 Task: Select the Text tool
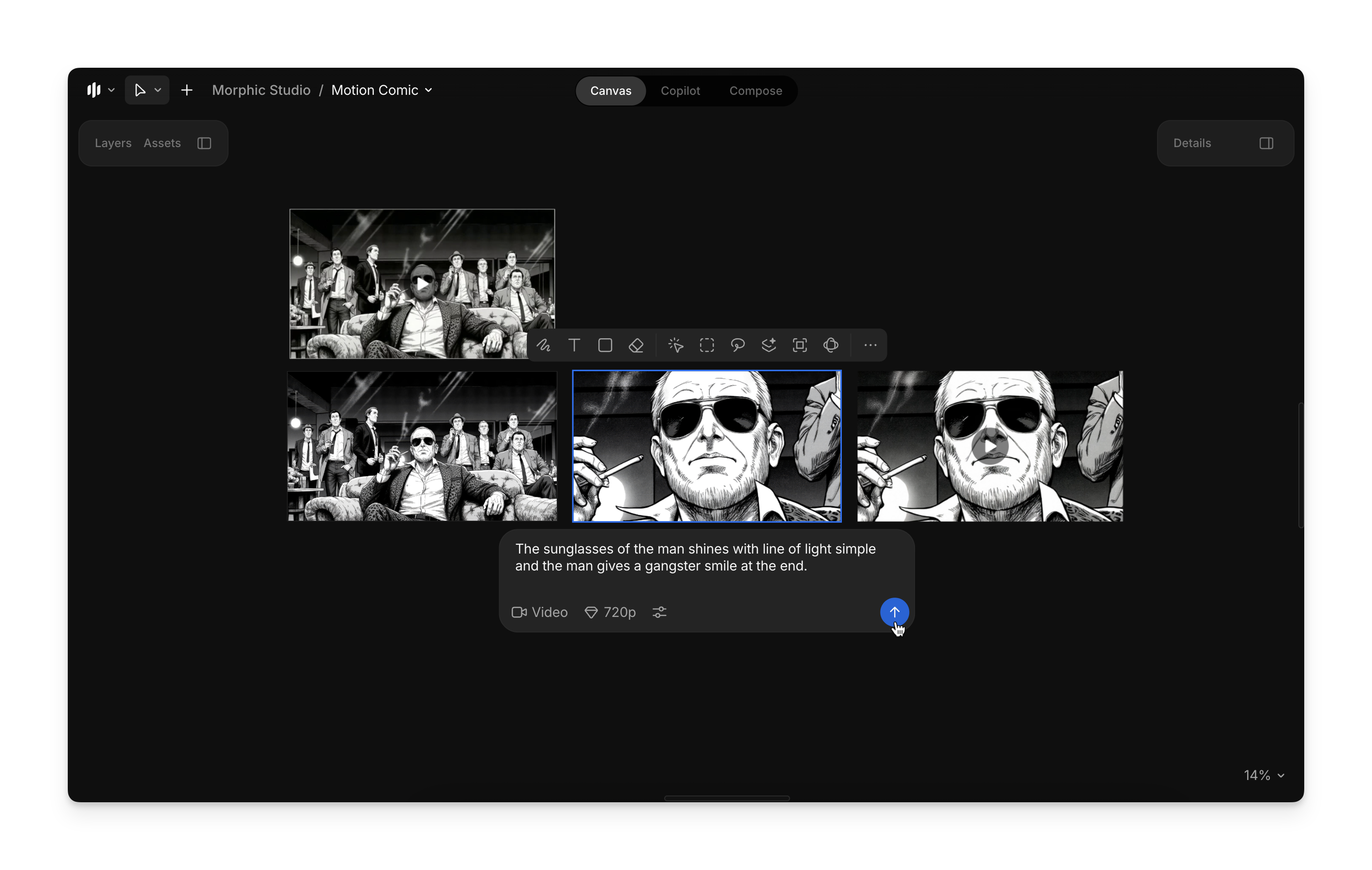point(574,345)
